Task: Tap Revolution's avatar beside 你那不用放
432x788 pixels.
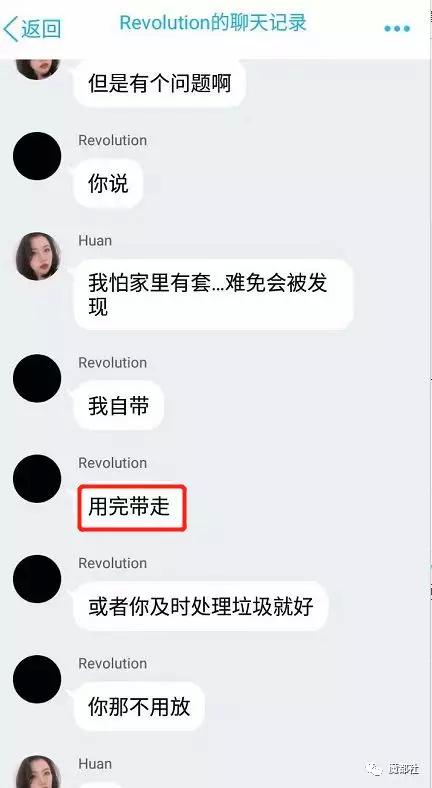Action: pyautogui.click(x=37, y=679)
